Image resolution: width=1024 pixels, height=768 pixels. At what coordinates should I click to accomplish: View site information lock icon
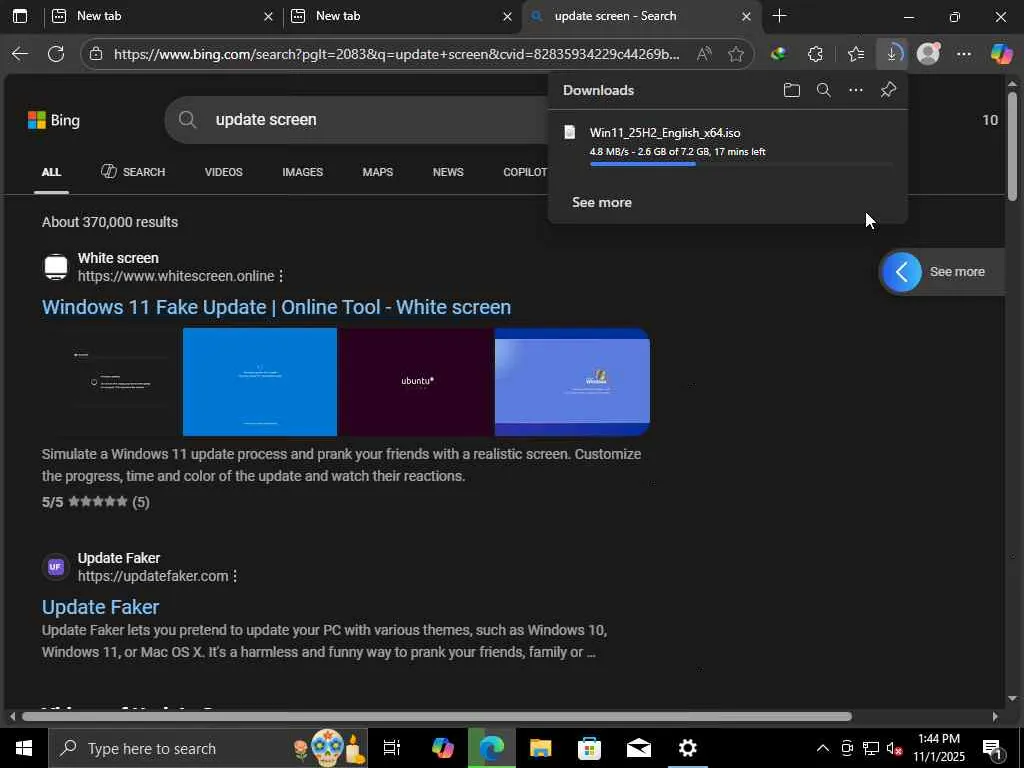[x=96, y=54]
